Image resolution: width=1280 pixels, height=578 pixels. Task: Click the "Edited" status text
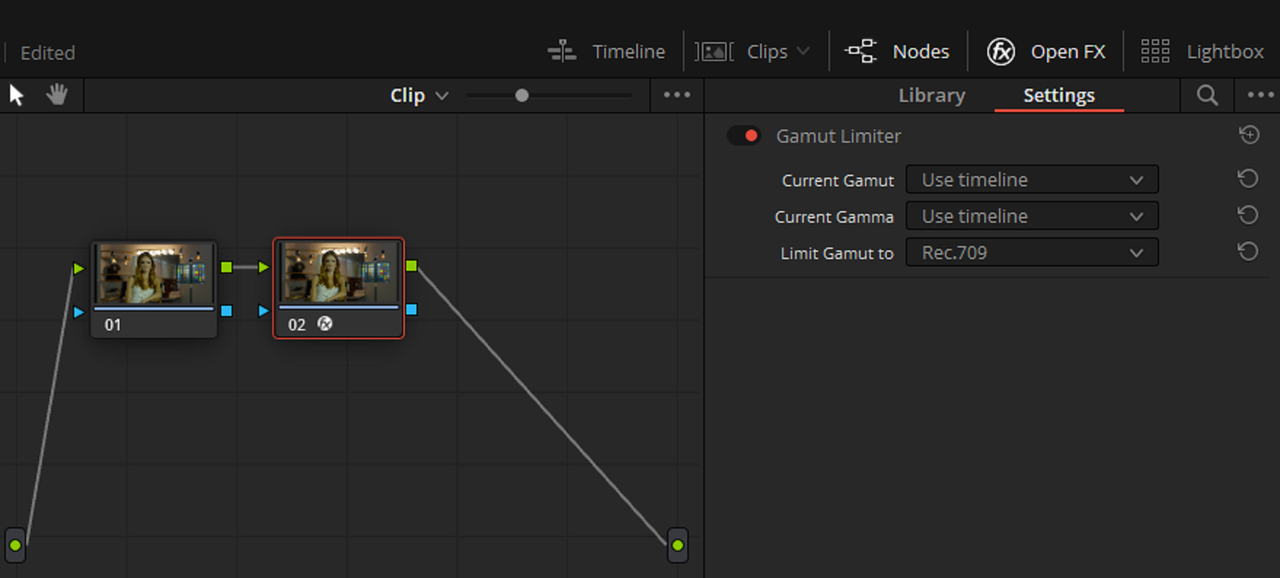pos(48,53)
